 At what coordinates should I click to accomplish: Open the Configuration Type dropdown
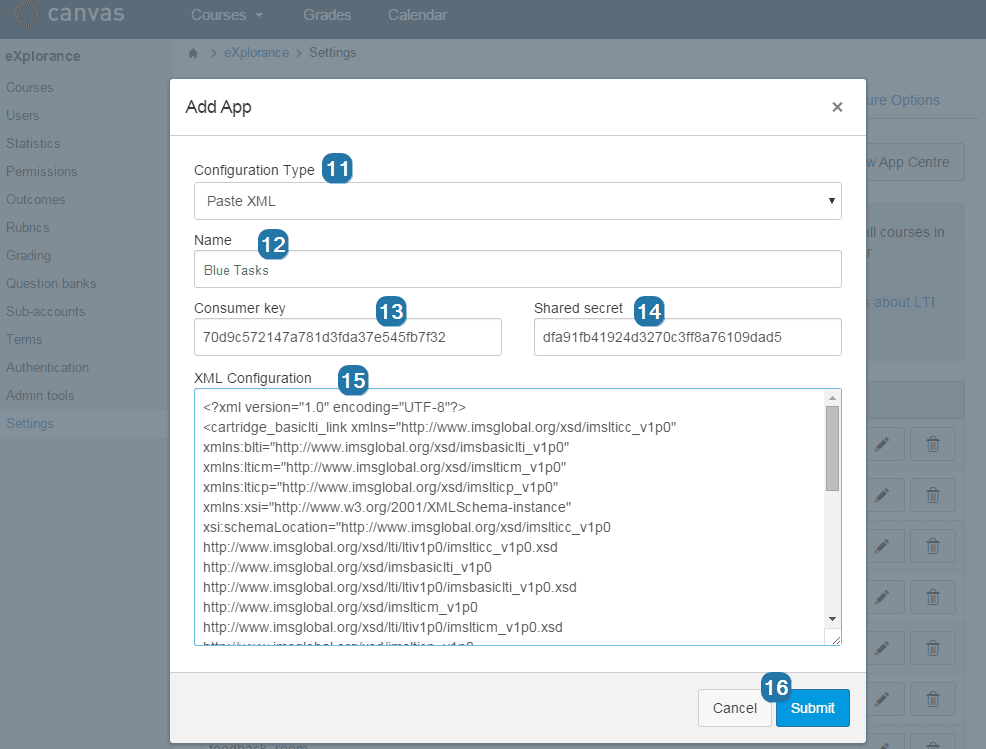point(518,201)
